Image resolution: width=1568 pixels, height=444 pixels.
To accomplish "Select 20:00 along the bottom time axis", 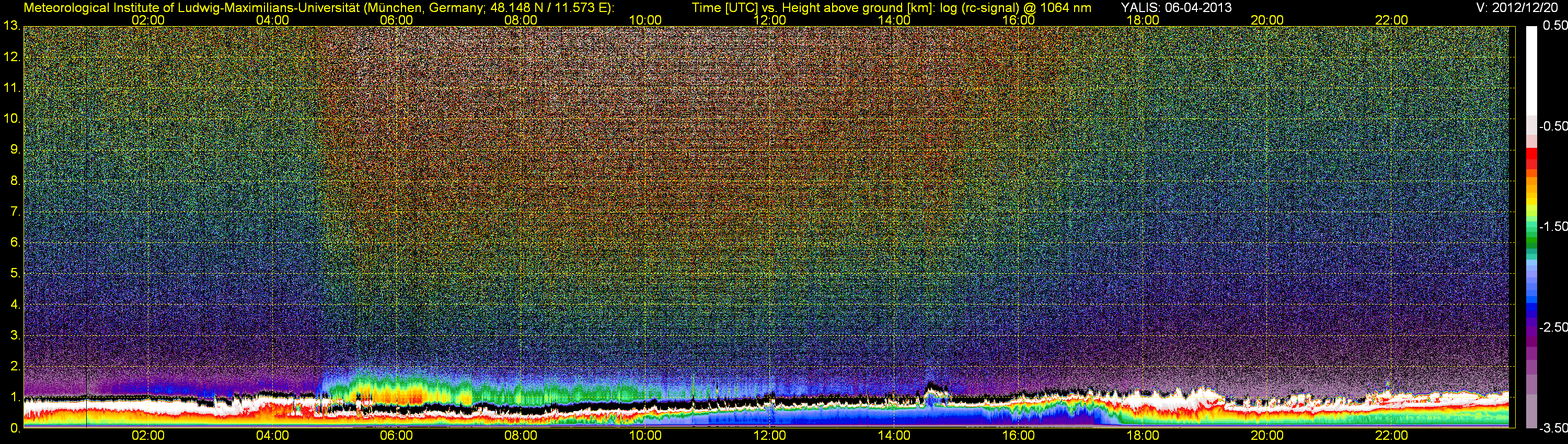I will tap(1267, 436).
